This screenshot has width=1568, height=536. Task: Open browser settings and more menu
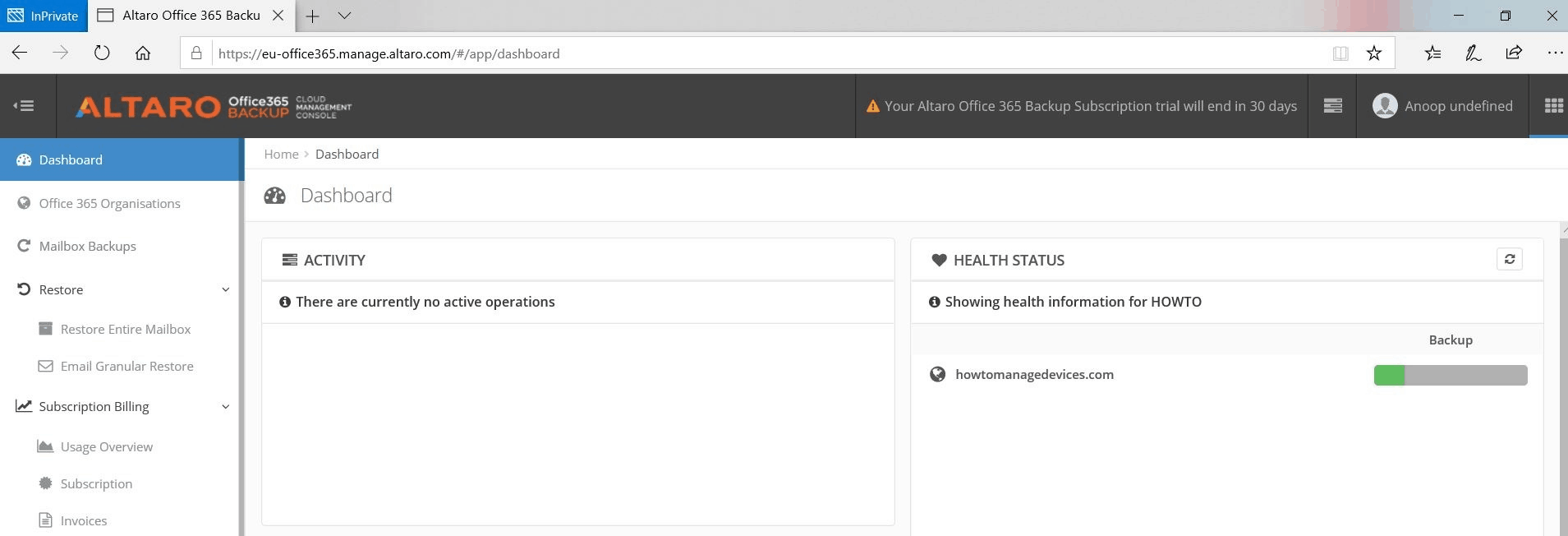tap(1555, 53)
